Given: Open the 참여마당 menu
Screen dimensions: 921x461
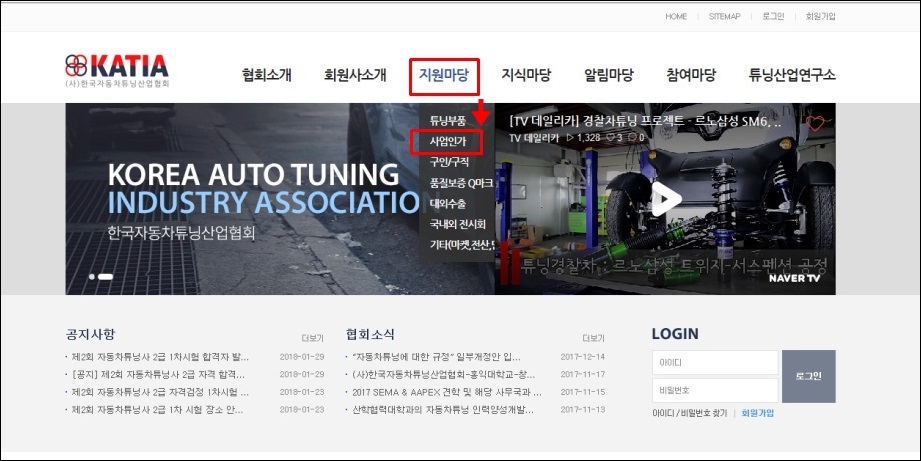Looking at the screenshot, I should click(x=691, y=75).
